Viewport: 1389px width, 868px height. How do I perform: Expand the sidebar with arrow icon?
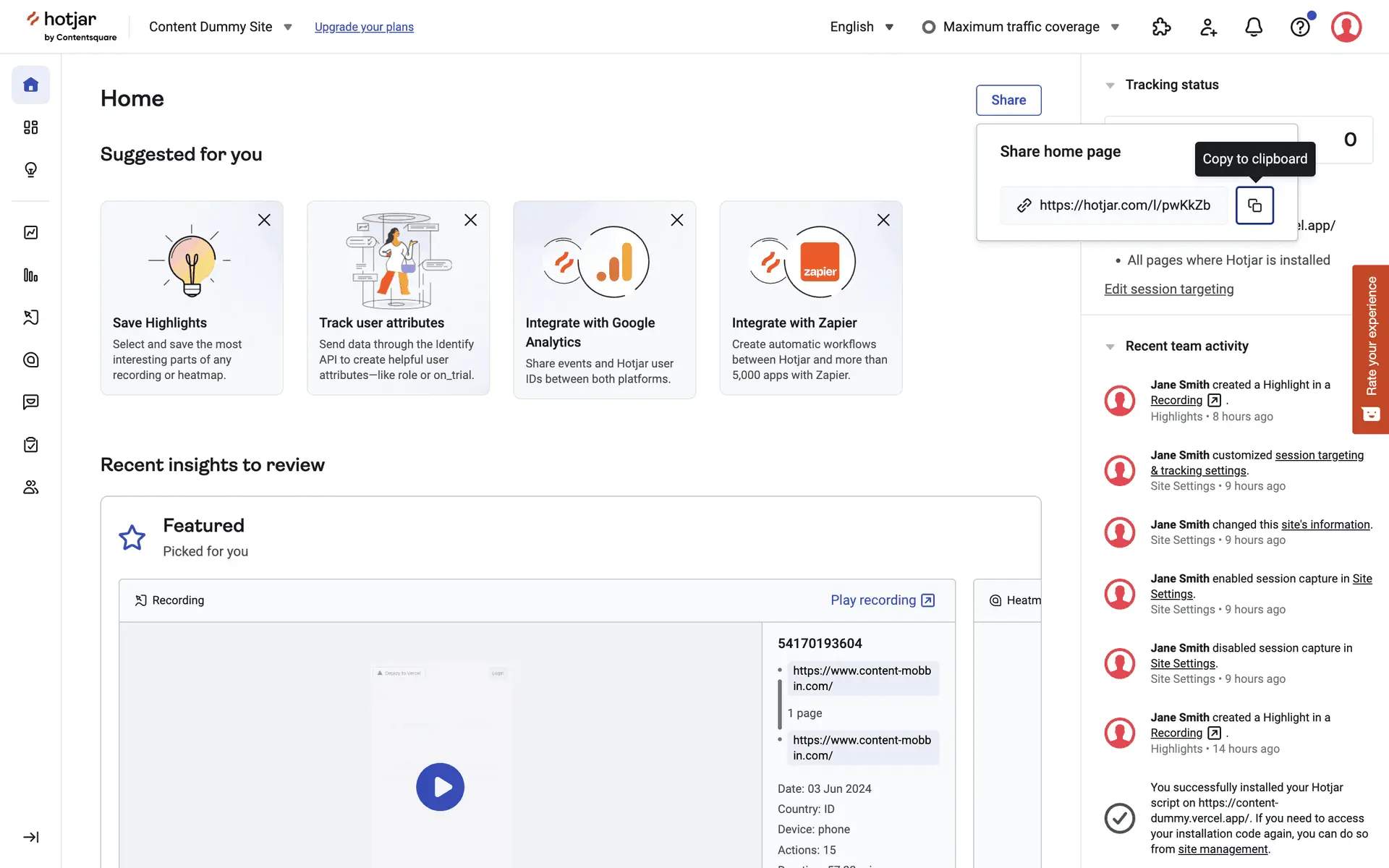tap(30, 837)
